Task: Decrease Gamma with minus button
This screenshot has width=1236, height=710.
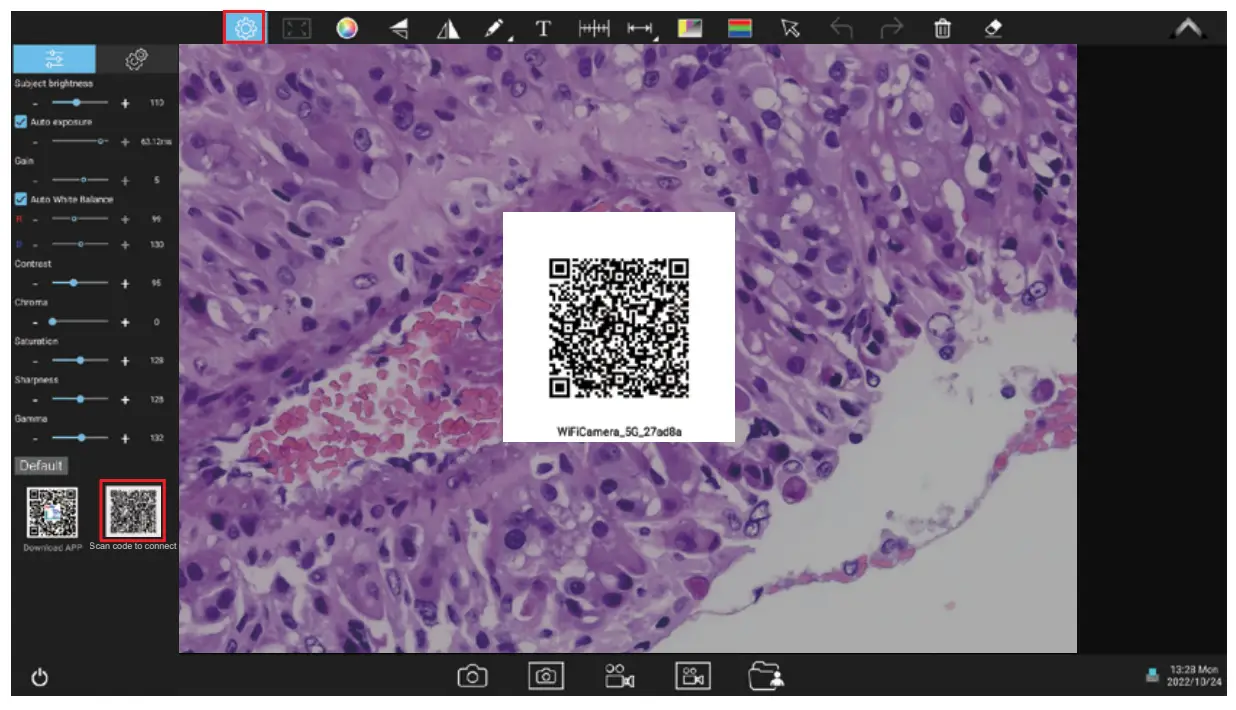Action: coord(35,438)
